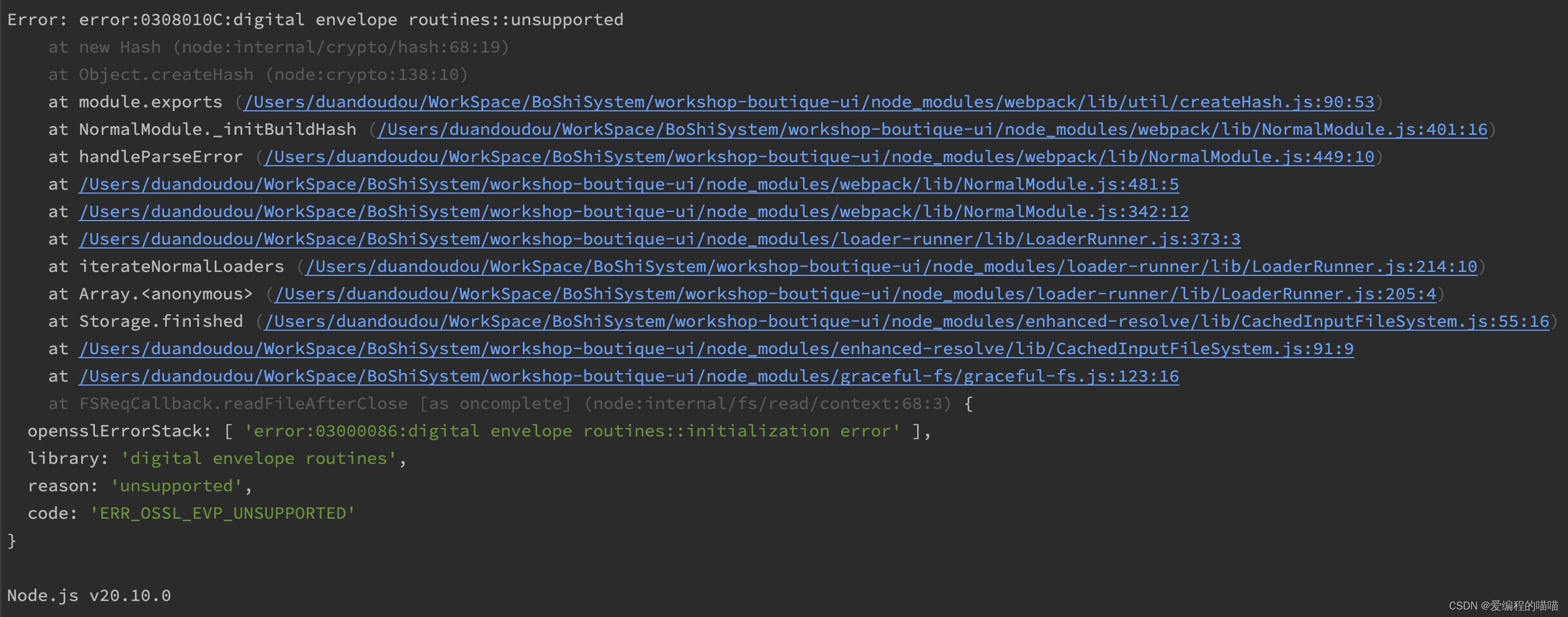Click the dimmed FSReqCallback.readFileAfterClose line
This screenshot has height=617, width=1568.
coord(499,404)
